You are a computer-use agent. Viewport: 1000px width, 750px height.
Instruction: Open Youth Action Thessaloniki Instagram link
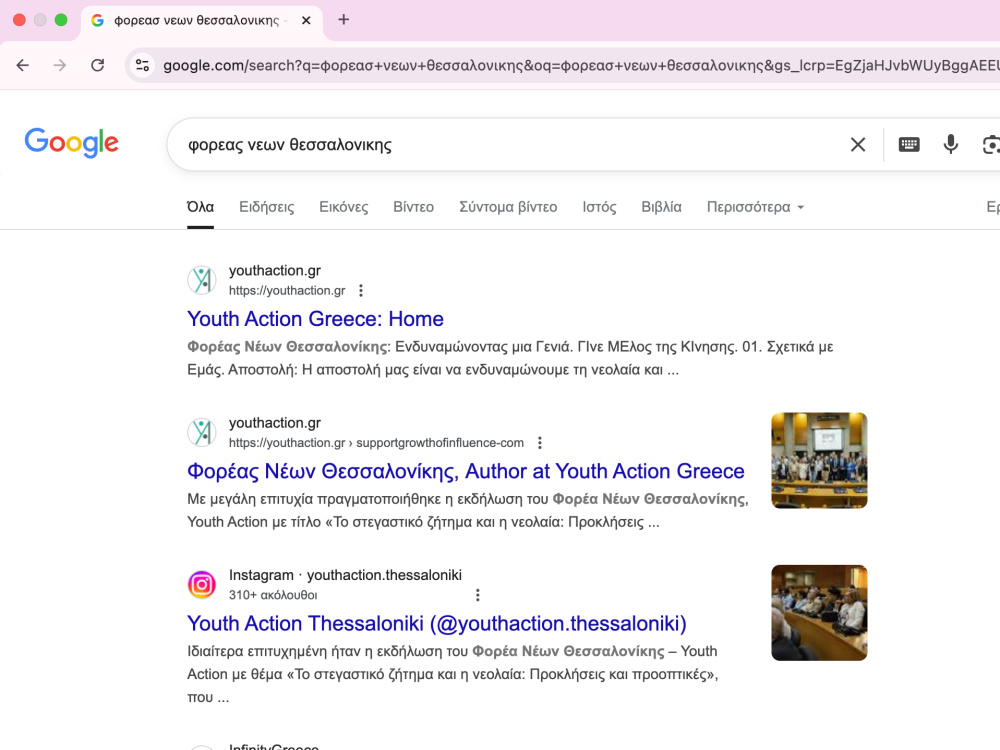(x=437, y=624)
